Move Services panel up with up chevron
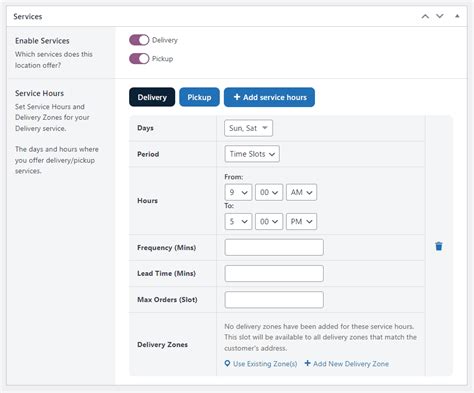 425,16
